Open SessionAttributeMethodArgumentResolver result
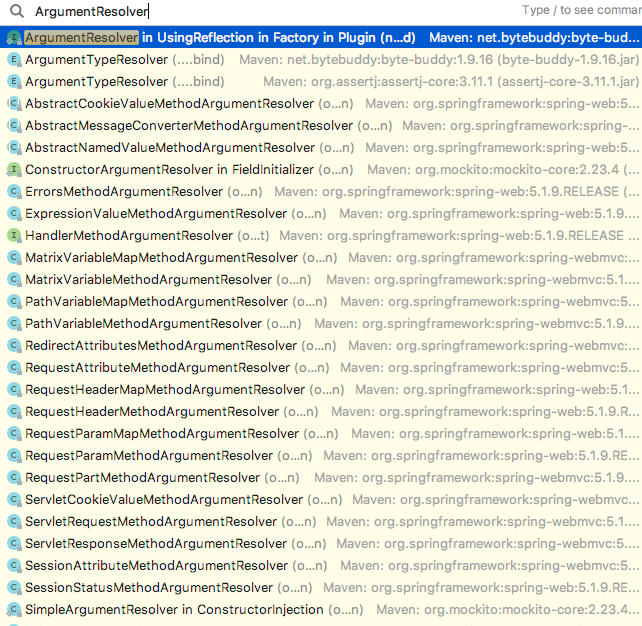 click(x=321, y=565)
